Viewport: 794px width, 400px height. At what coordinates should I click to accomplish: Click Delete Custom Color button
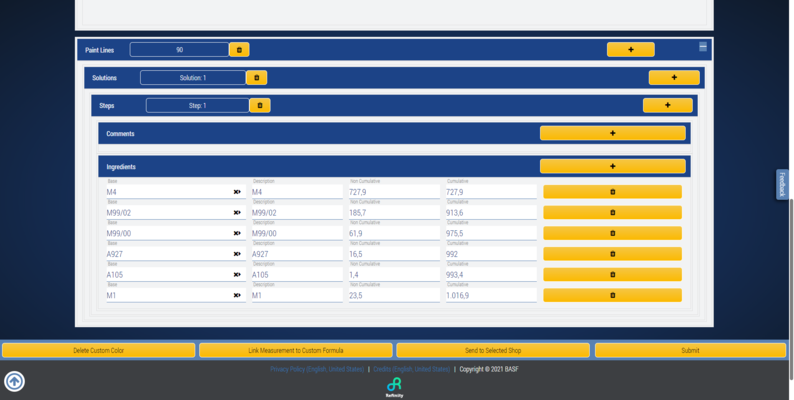pos(99,350)
